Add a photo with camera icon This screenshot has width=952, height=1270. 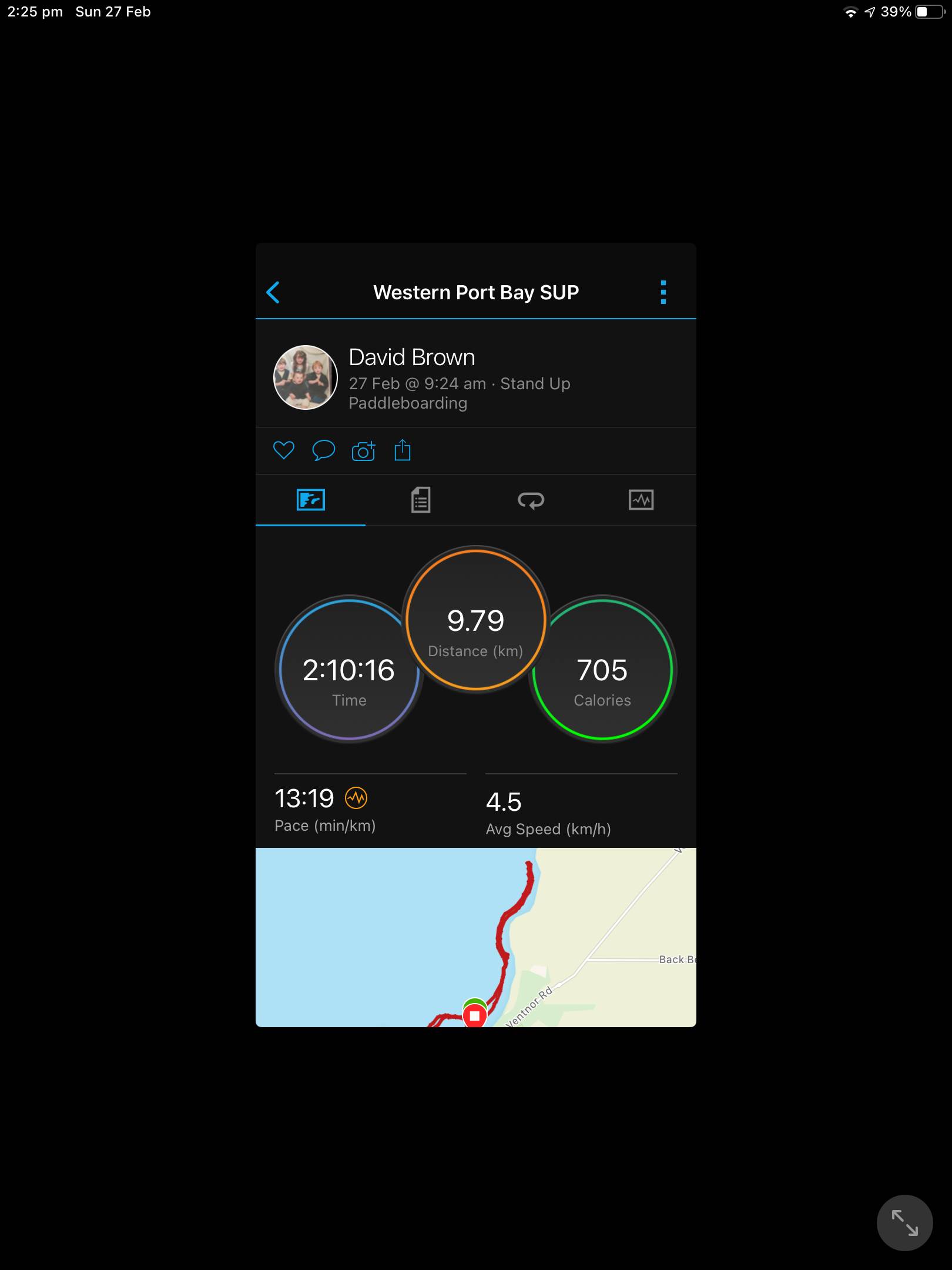tap(363, 450)
